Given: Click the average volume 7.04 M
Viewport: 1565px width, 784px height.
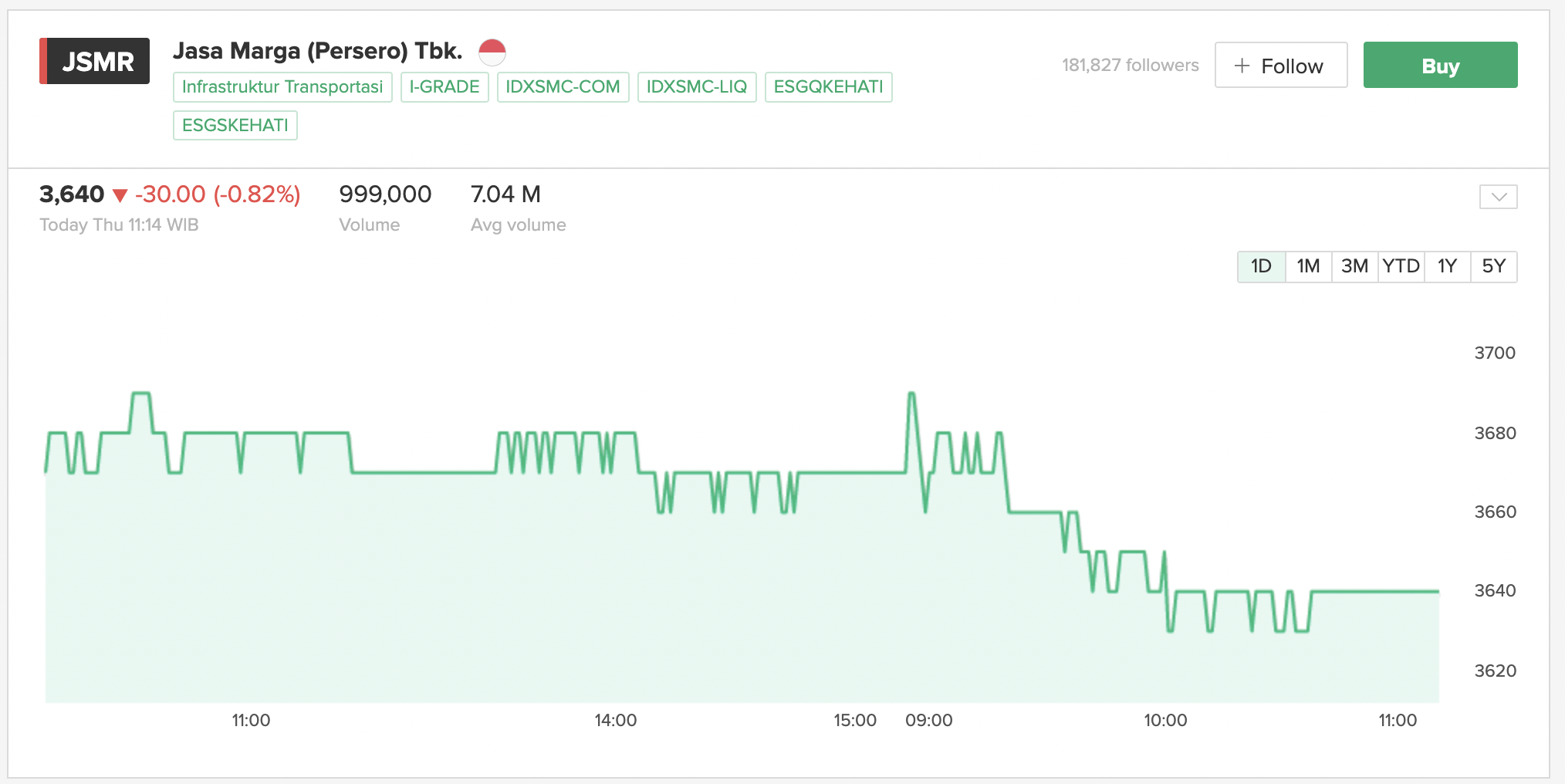Looking at the screenshot, I should point(505,194).
